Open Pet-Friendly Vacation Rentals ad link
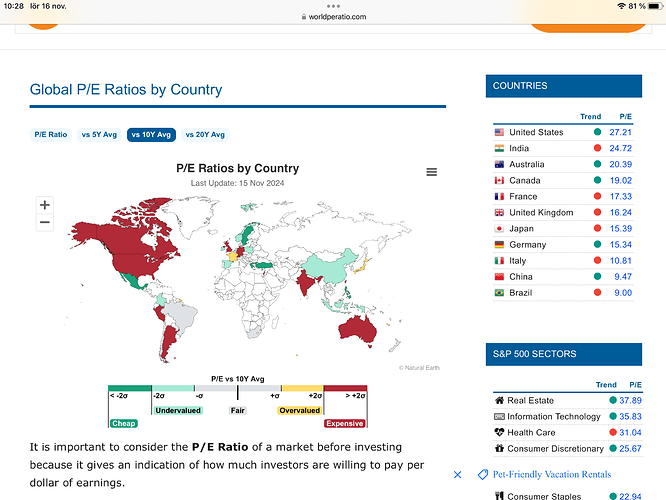 coord(552,475)
